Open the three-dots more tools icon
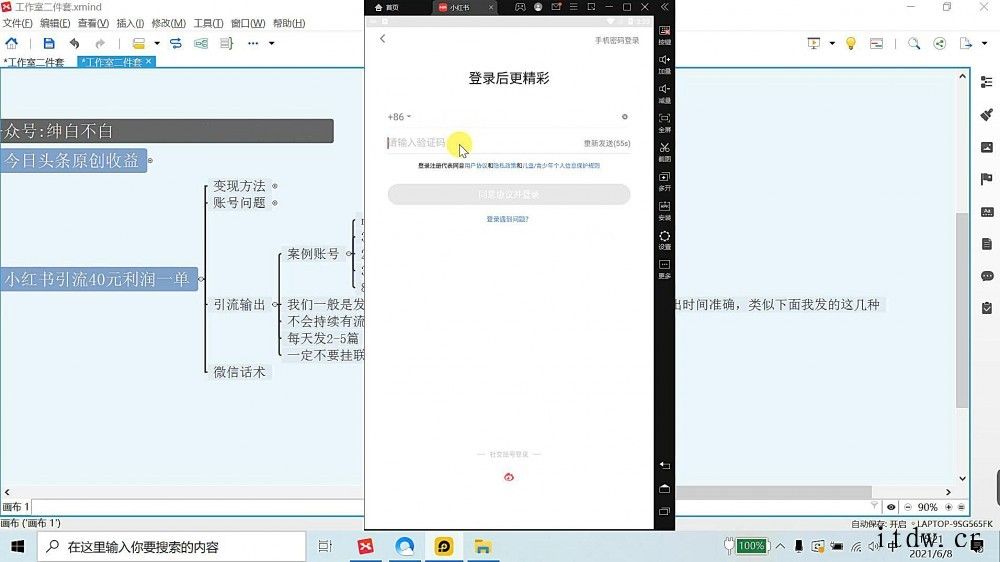 coord(253,43)
